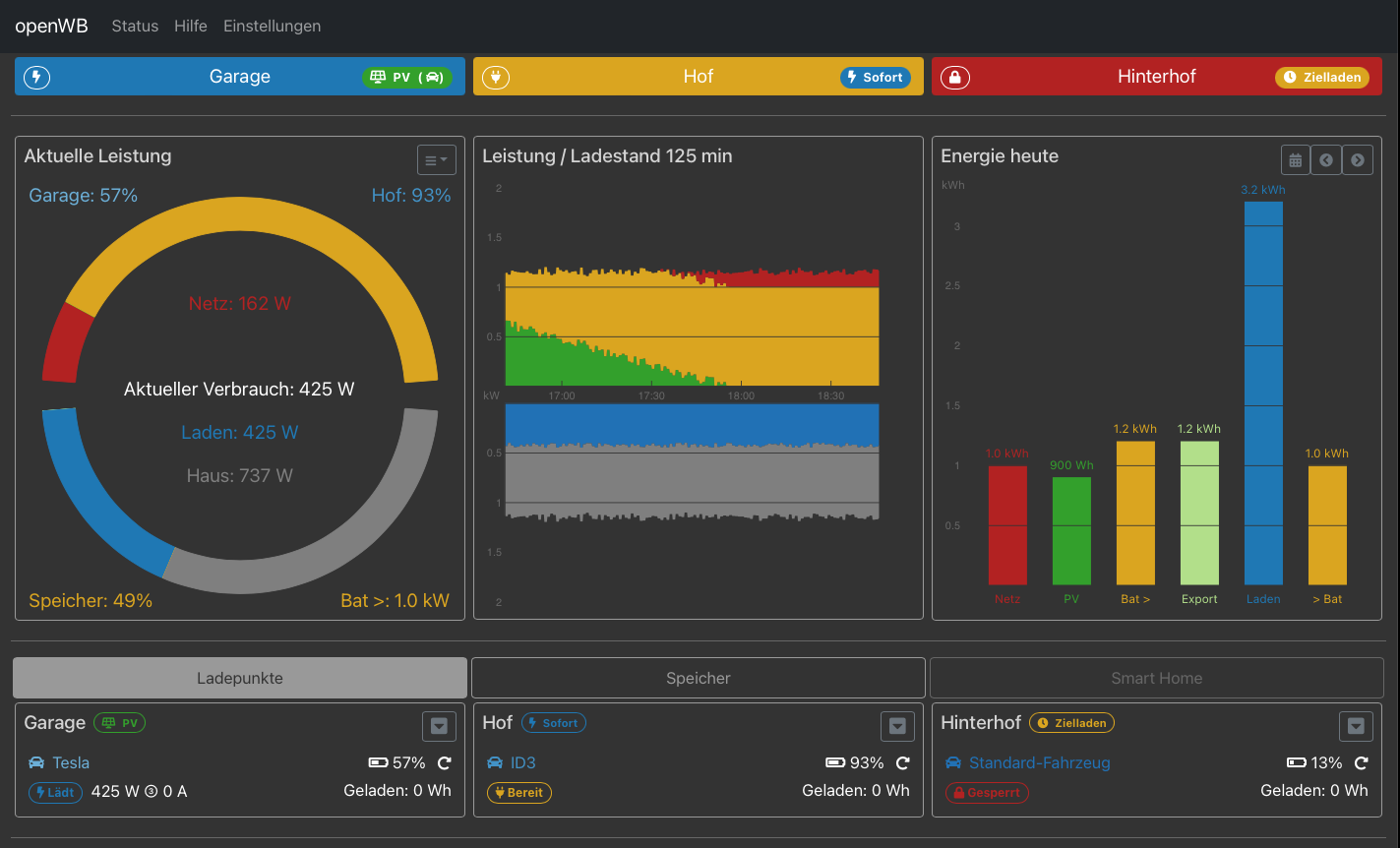1400x848 pixels.
Task: Refresh the Tesla state of charge
Action: point(445,762)
